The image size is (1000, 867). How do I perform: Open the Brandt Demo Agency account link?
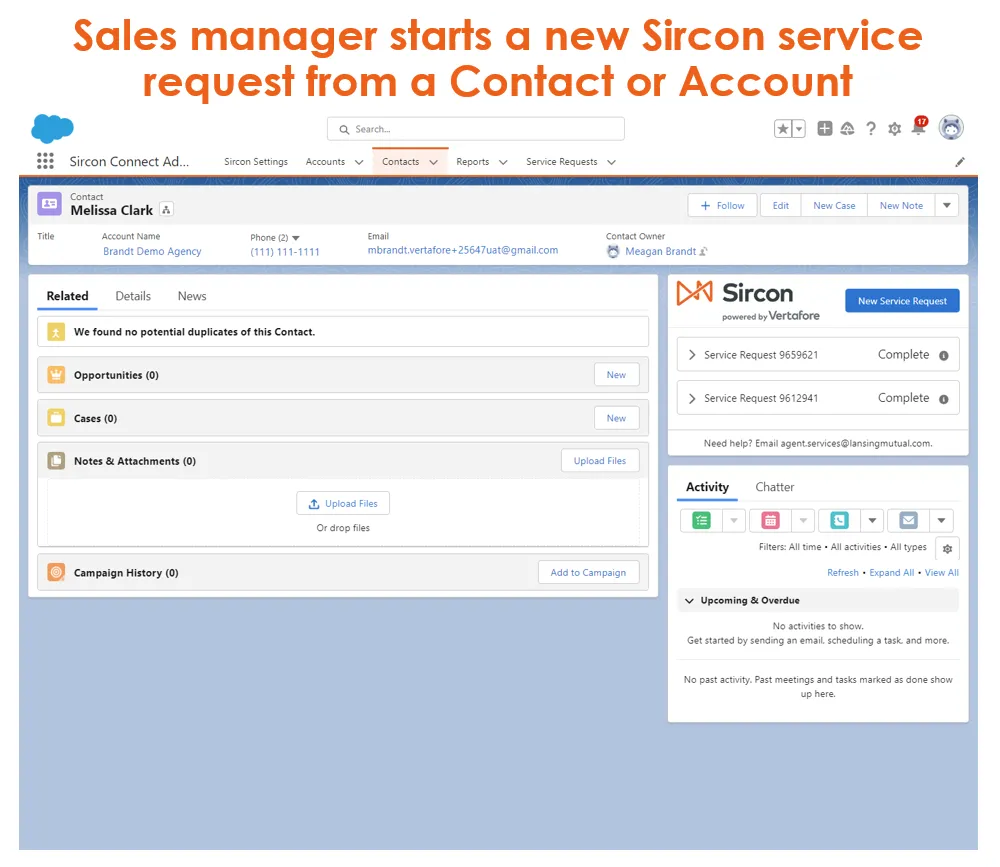[x=152, y=251]
